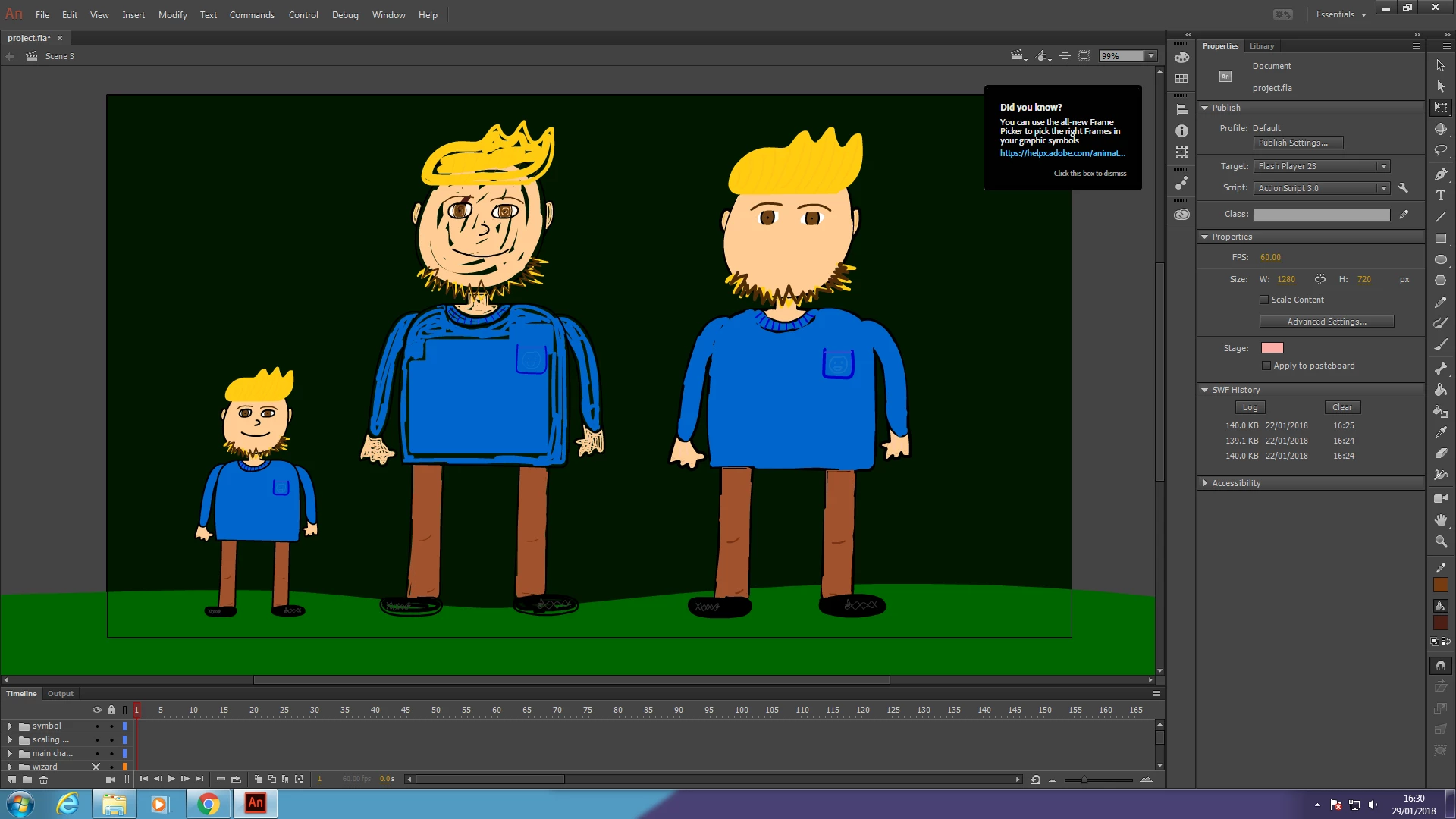Select the Lasso tool

click(1441, 151)
